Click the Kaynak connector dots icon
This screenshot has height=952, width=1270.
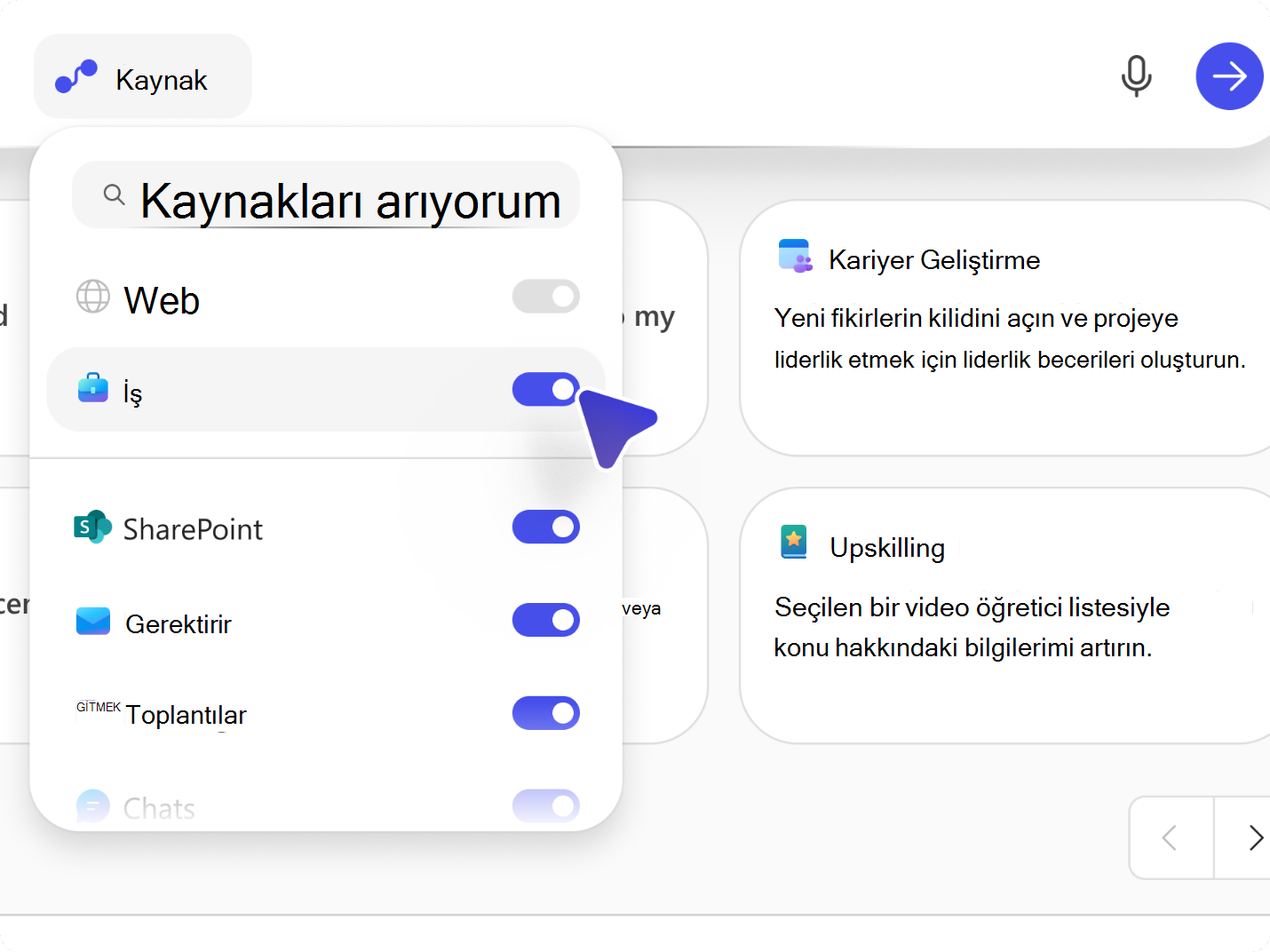pos(76,76)
